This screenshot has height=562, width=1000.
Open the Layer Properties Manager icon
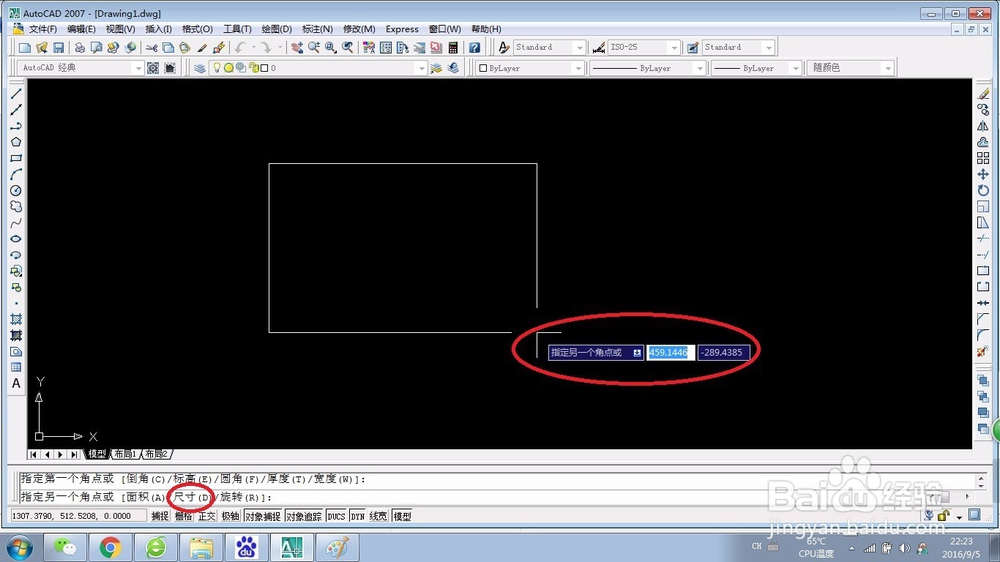pos(200,68)
